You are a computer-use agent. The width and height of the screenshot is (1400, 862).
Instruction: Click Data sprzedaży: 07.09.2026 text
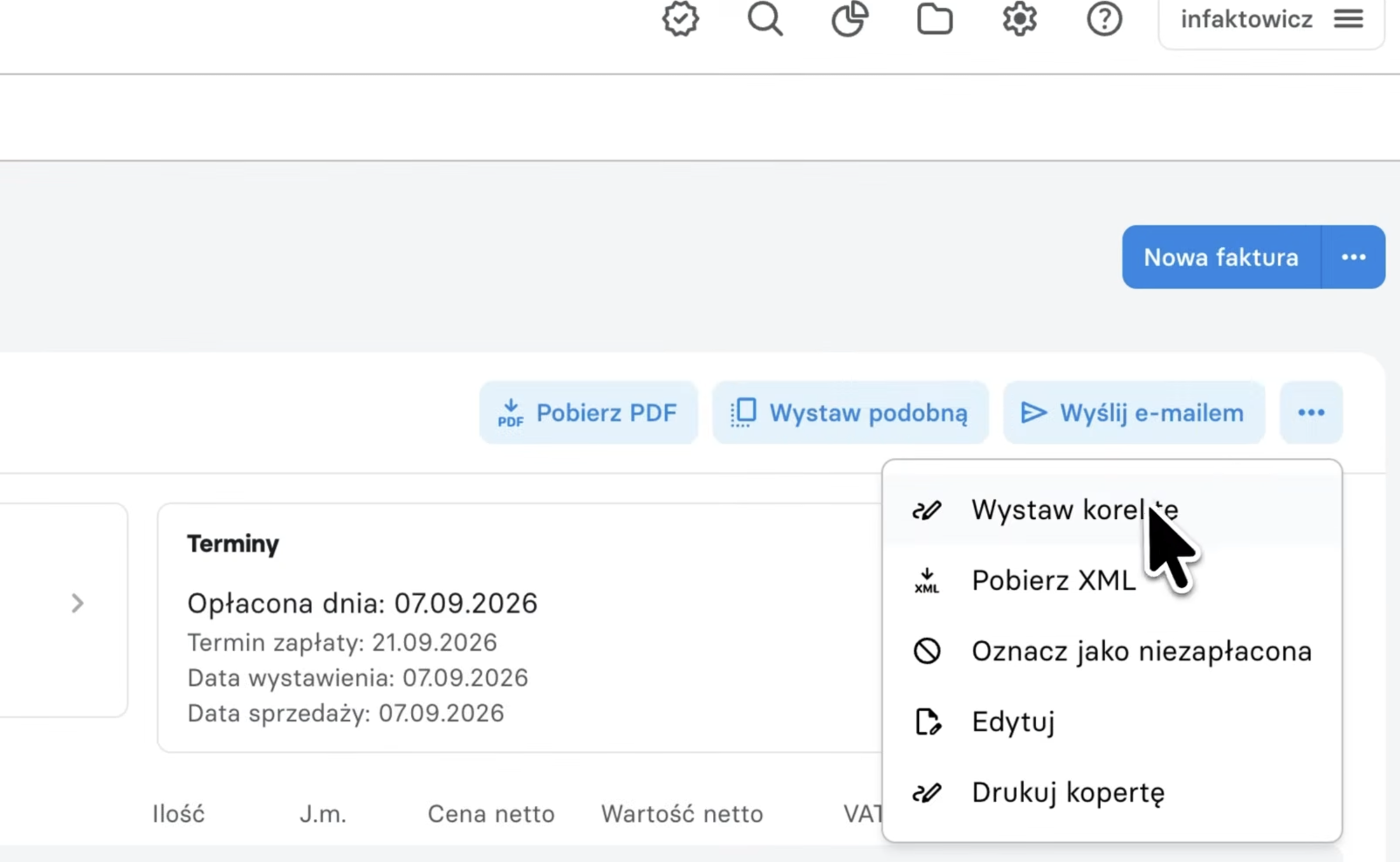pyautogui.click(x=346, y=714)
